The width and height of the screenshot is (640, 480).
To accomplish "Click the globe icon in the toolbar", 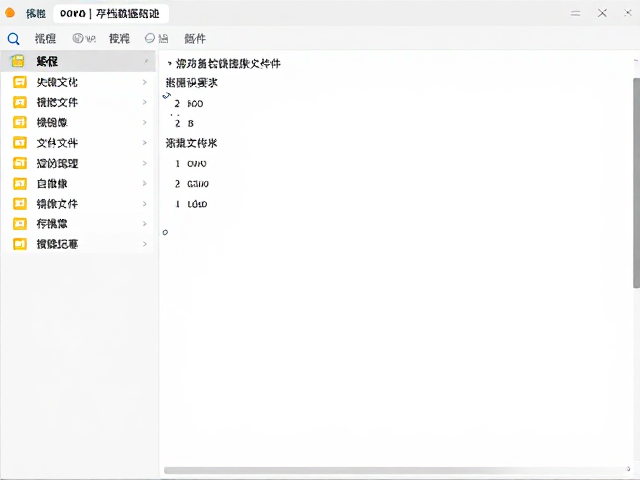I will [x=78, y=38].
